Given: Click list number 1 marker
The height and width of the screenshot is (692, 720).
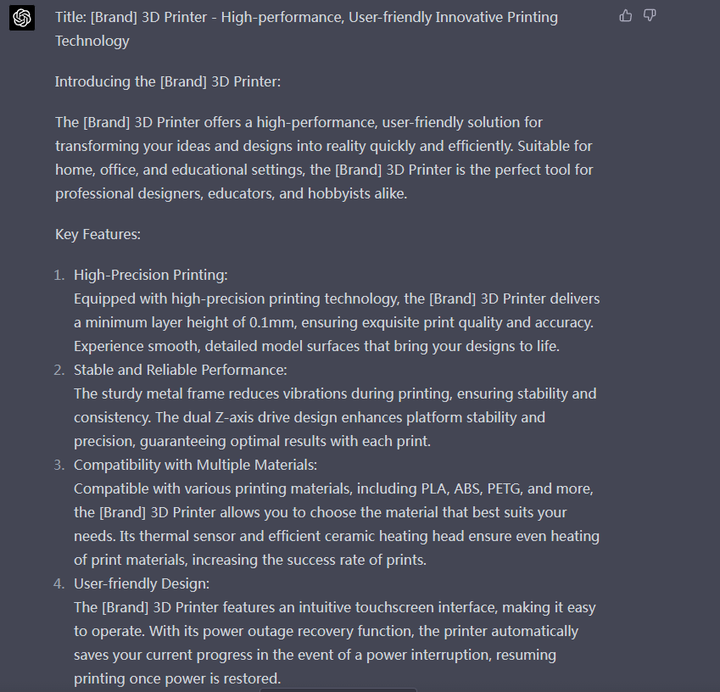Looking at the screenshot, I should [59, 275].
